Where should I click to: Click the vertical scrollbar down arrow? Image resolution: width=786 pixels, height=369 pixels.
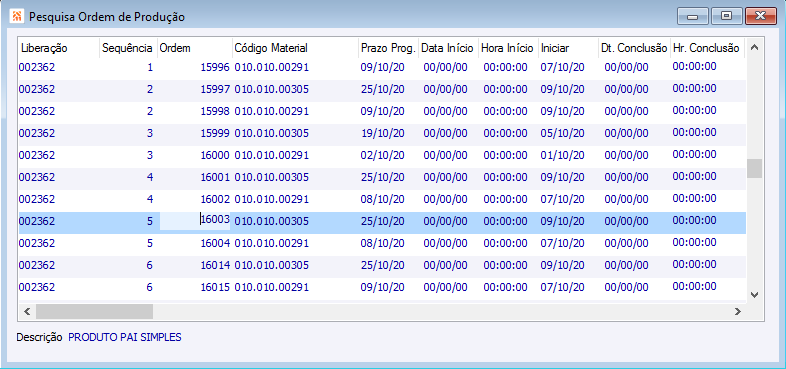point(754,294)
